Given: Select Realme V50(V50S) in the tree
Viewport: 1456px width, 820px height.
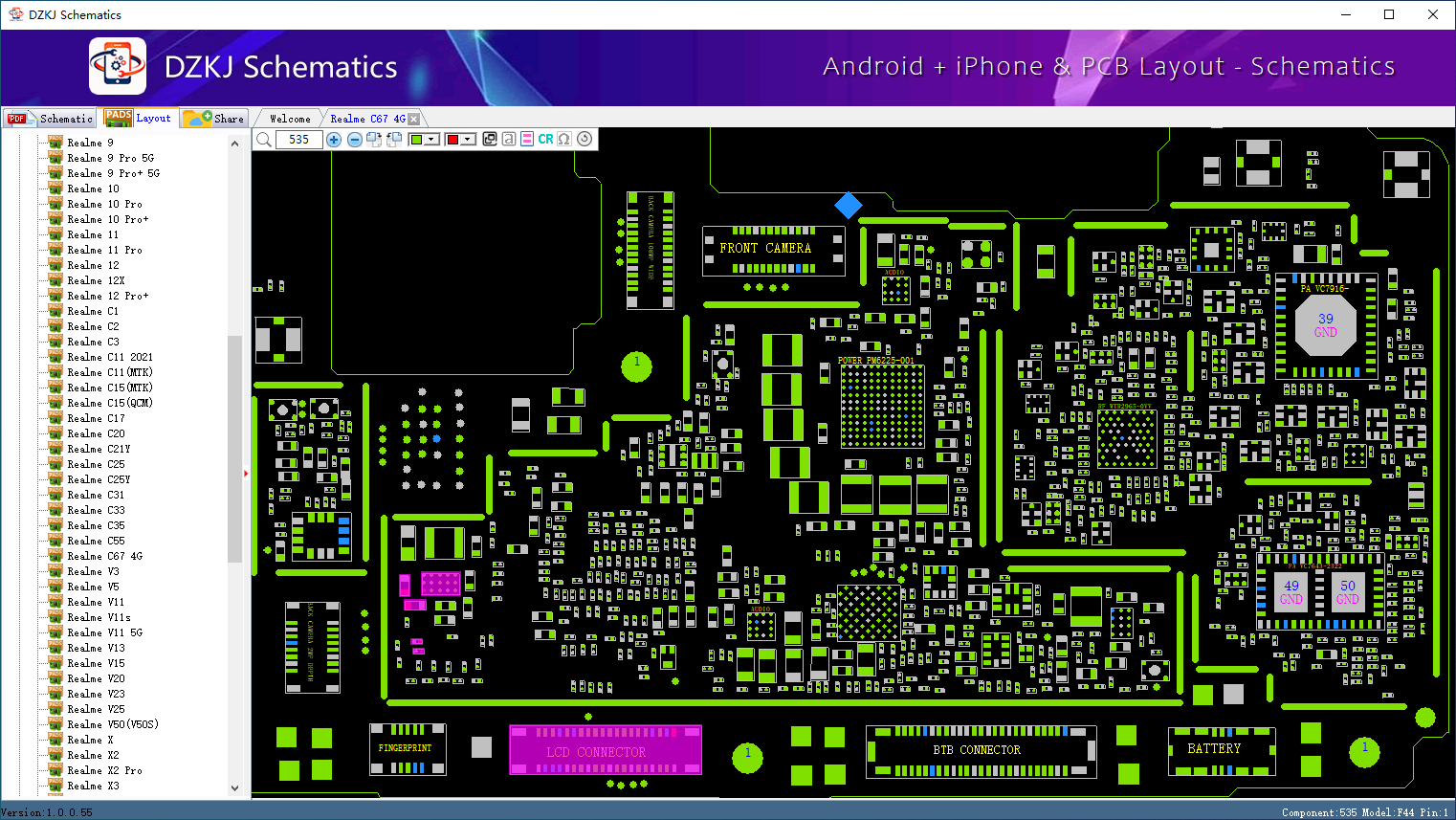Looking at the screenshot, I should point(113,724).
